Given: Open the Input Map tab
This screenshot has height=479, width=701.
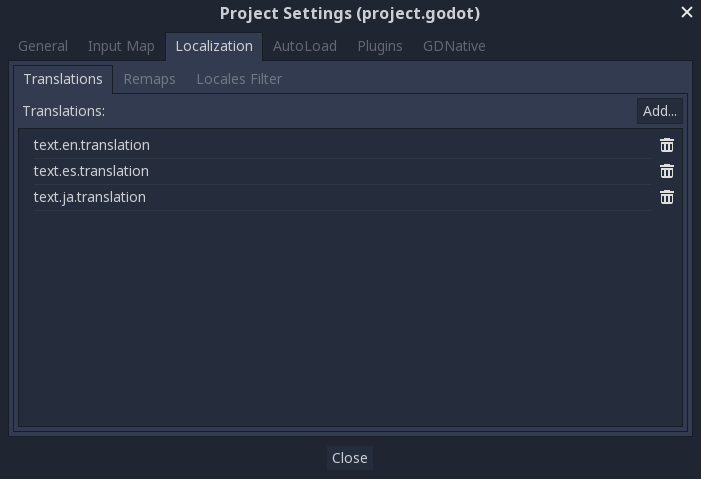Looking at the screenshot, I should tap(121, 46).
